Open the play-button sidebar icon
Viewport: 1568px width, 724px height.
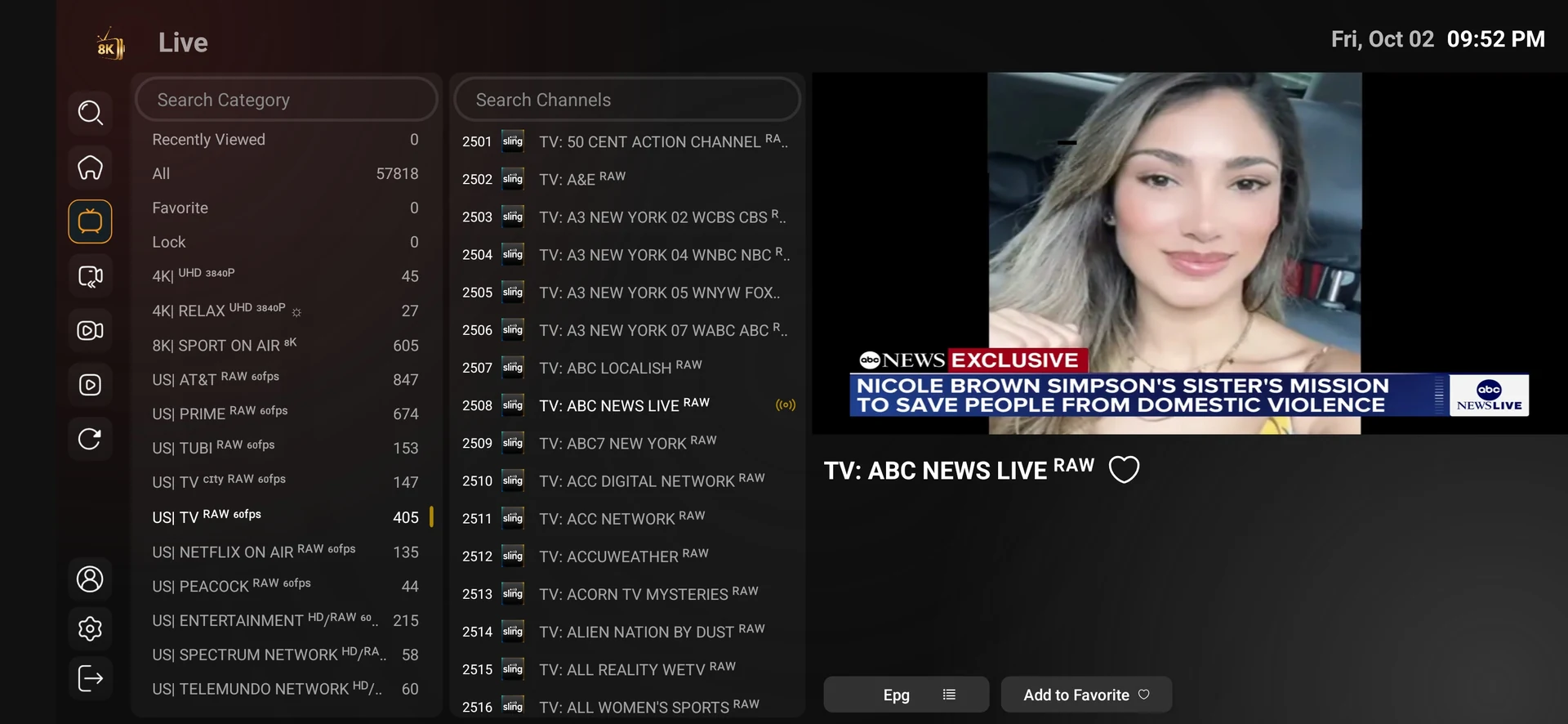tap(90, 385)
